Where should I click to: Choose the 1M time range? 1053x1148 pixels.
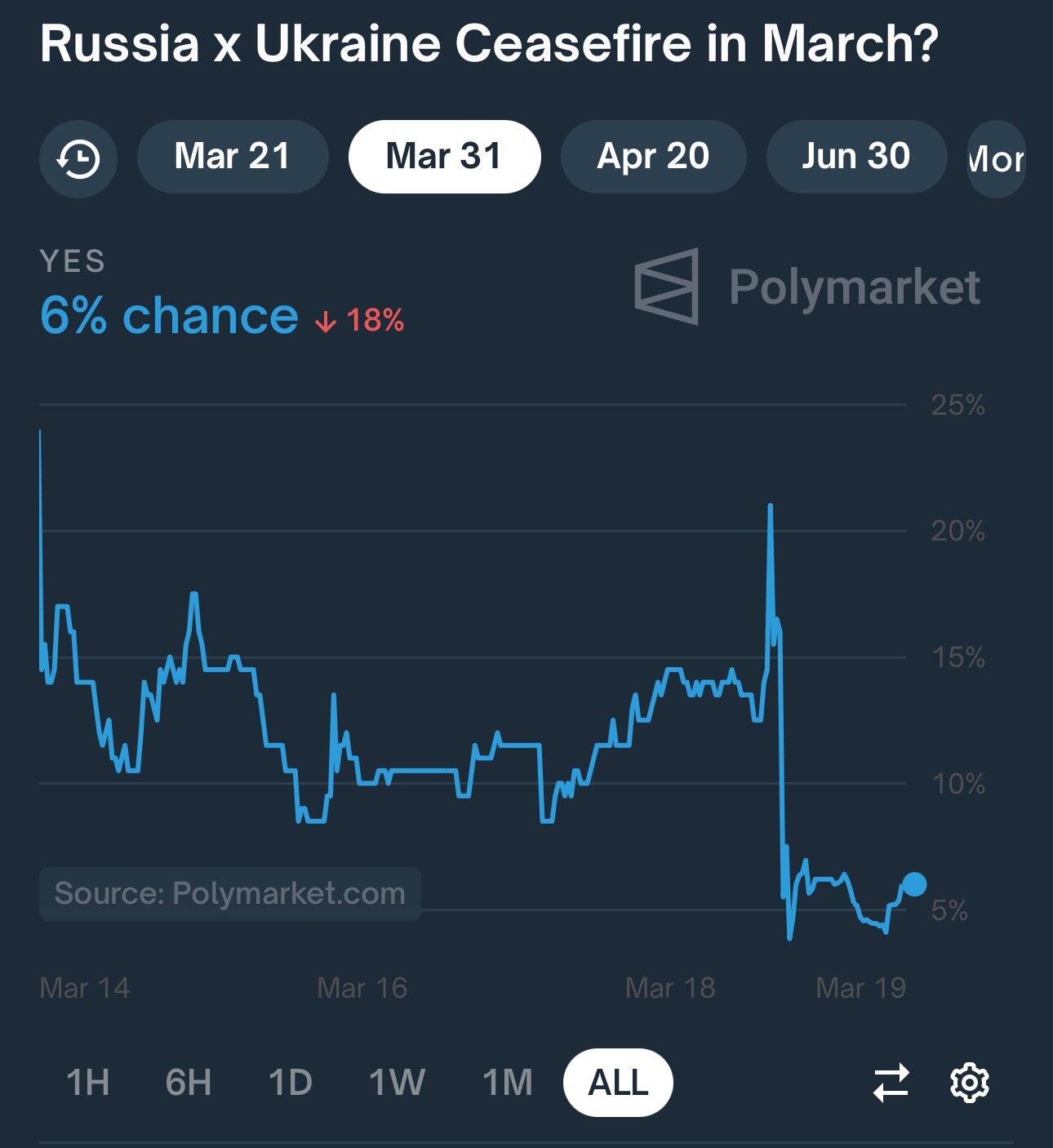(x=507, y=1083)
